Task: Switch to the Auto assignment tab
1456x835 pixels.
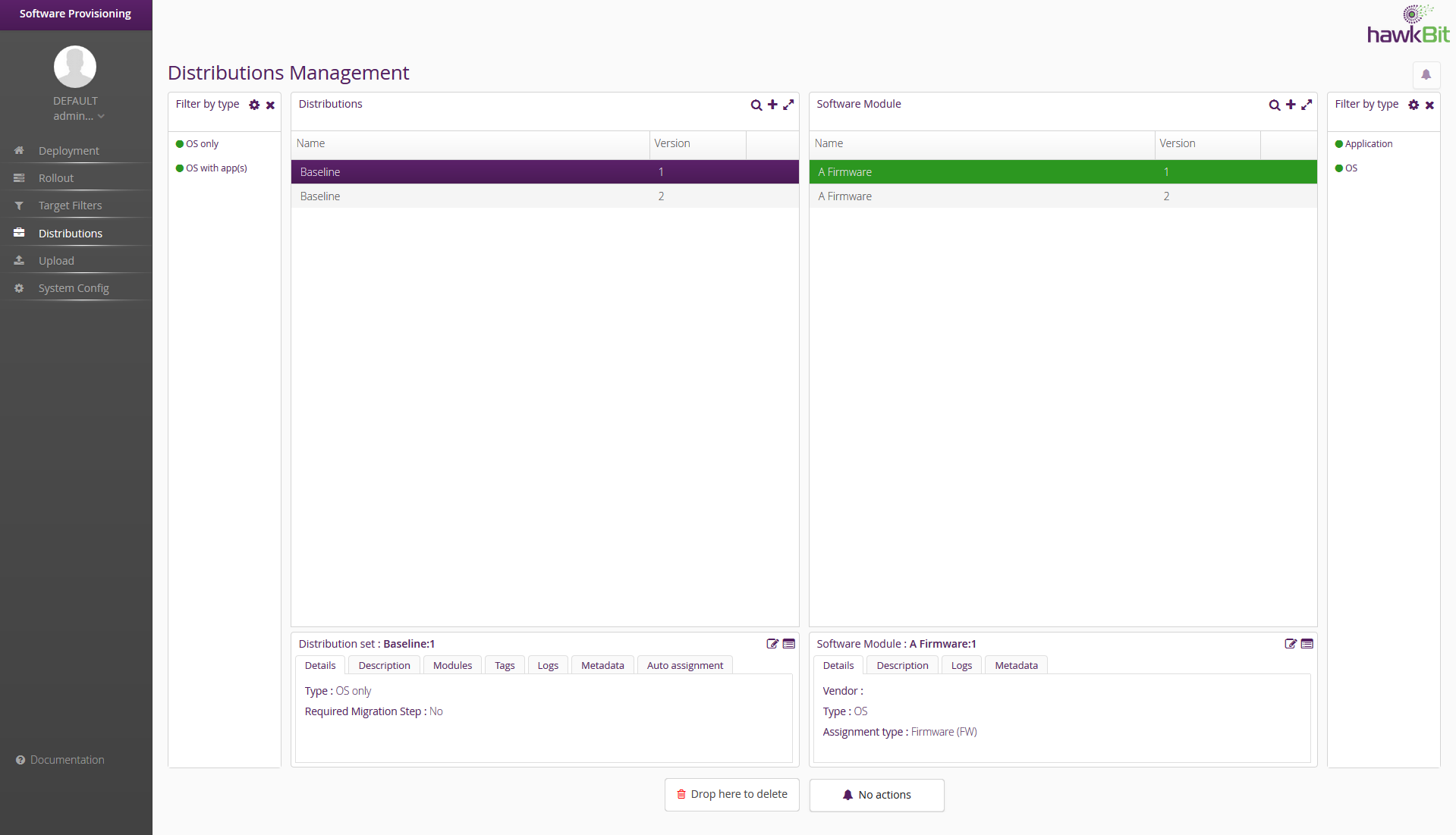Action: 684,665
